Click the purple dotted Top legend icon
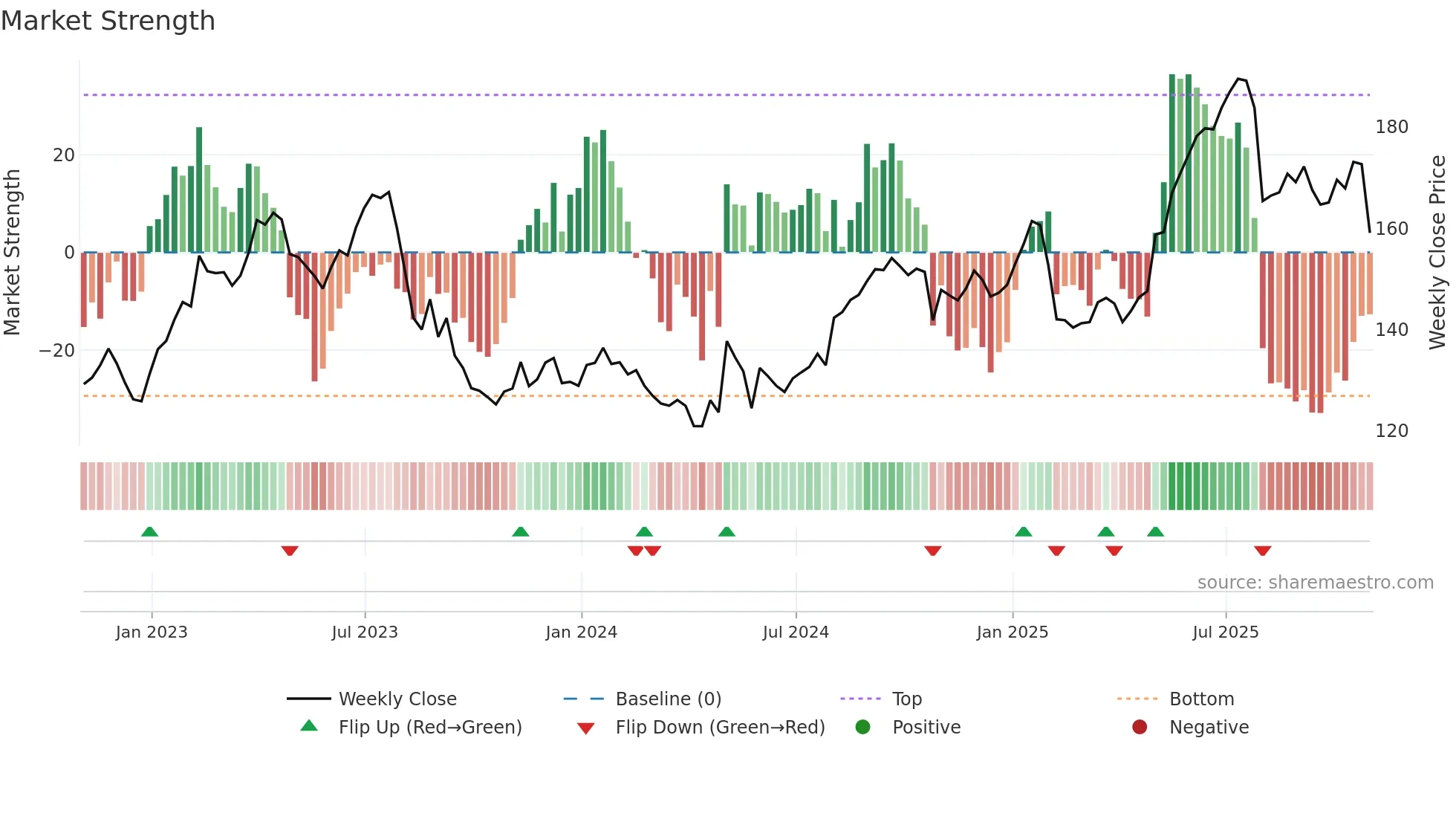The width and height of the screenshot is (1456, 819). coord(860,699)
